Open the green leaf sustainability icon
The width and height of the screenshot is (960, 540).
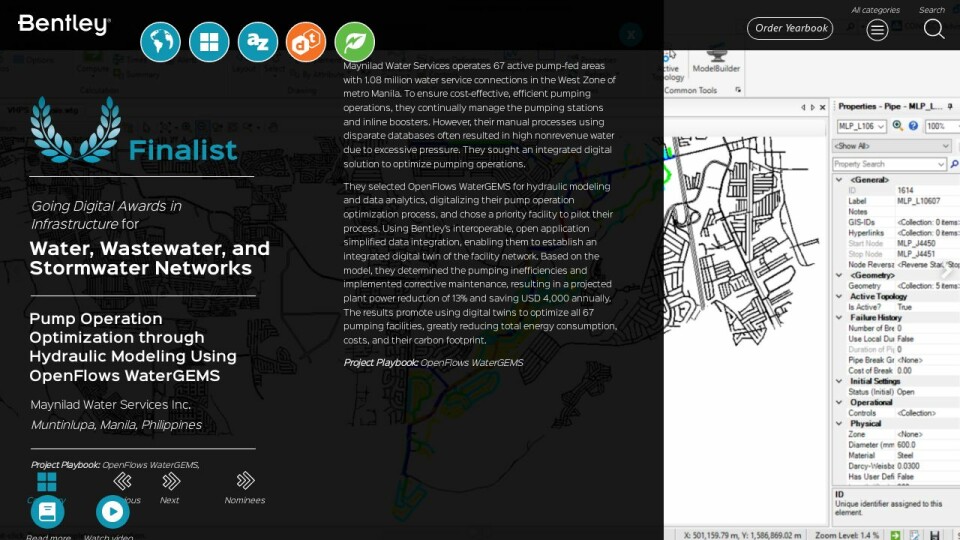pos(354,42)
